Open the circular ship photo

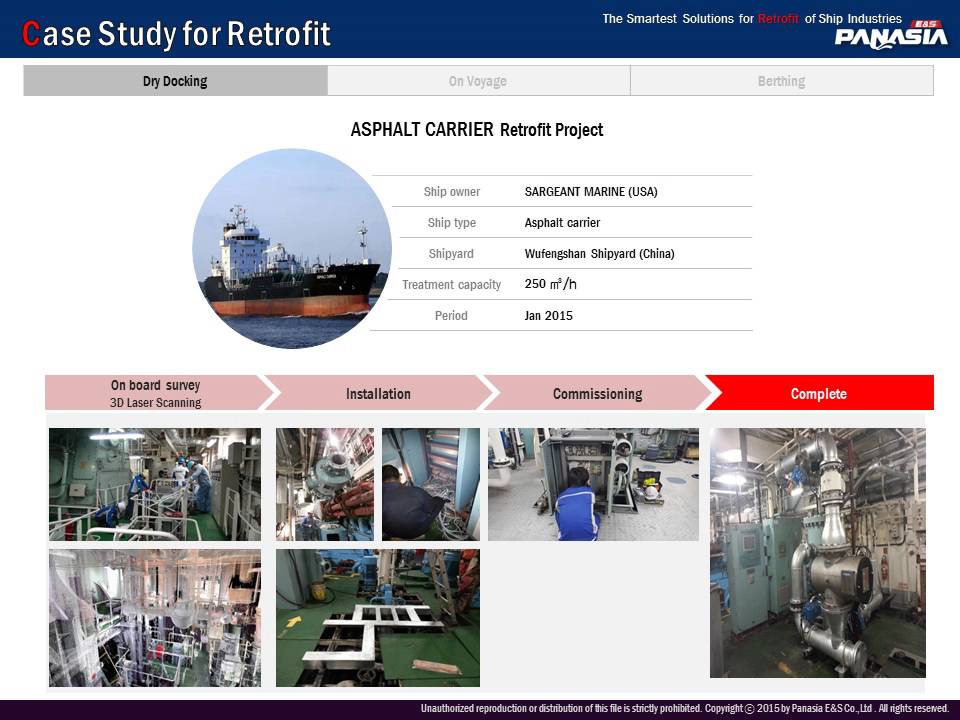click(292, 249)
